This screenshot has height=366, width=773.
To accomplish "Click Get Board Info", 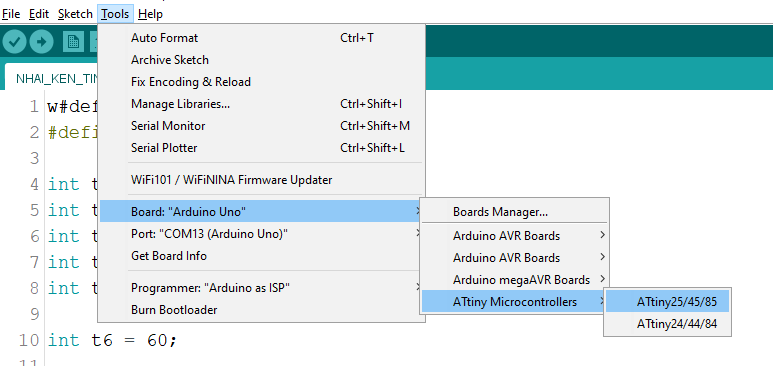I will point(261,256).
